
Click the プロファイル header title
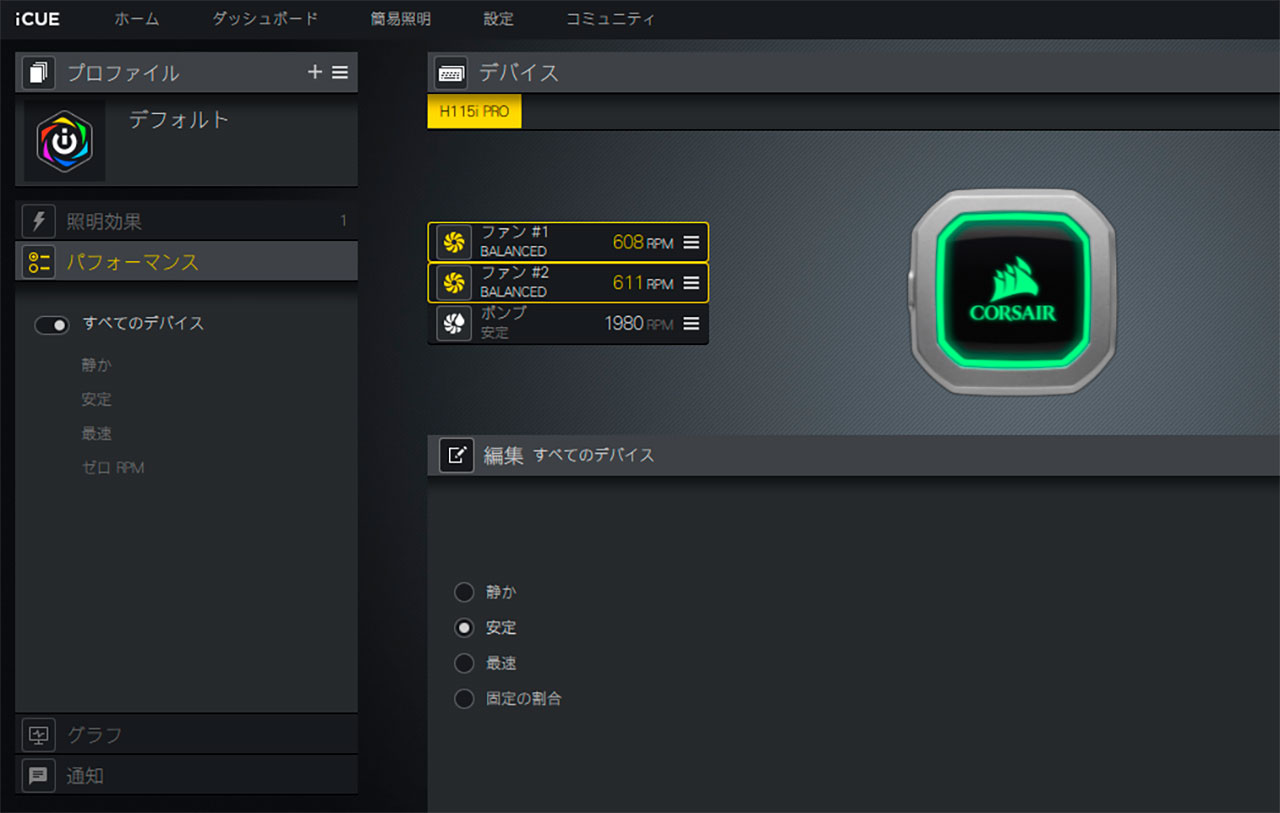point(123,72)
